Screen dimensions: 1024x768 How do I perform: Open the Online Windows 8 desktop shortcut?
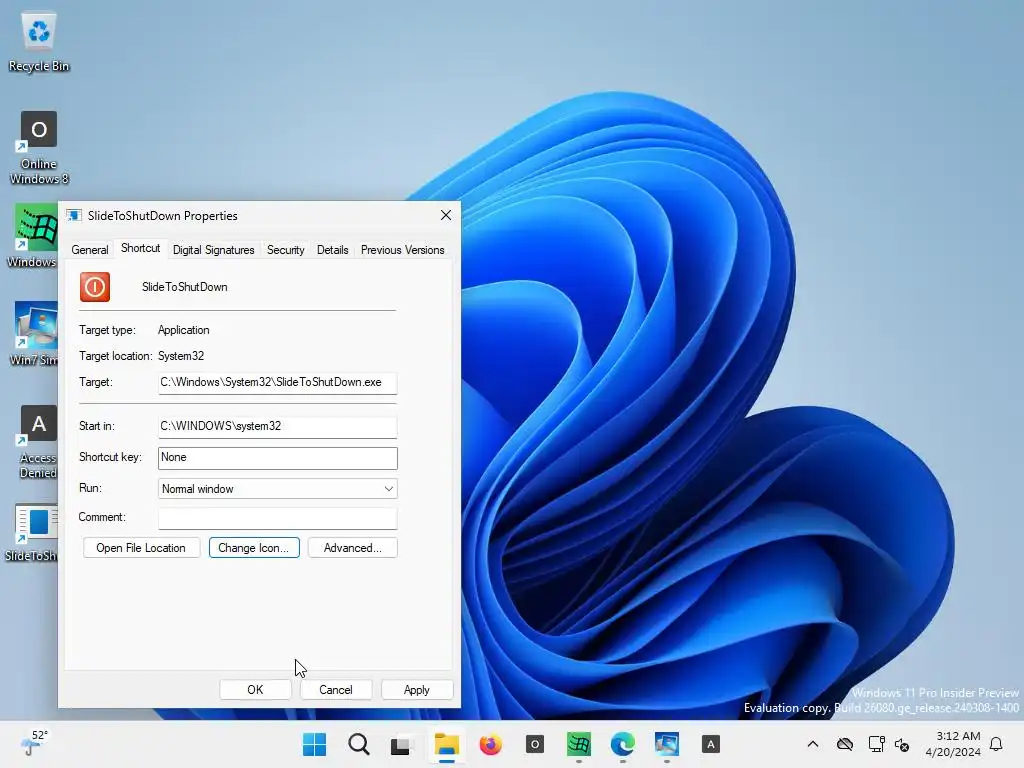click(x=39, y=148)
